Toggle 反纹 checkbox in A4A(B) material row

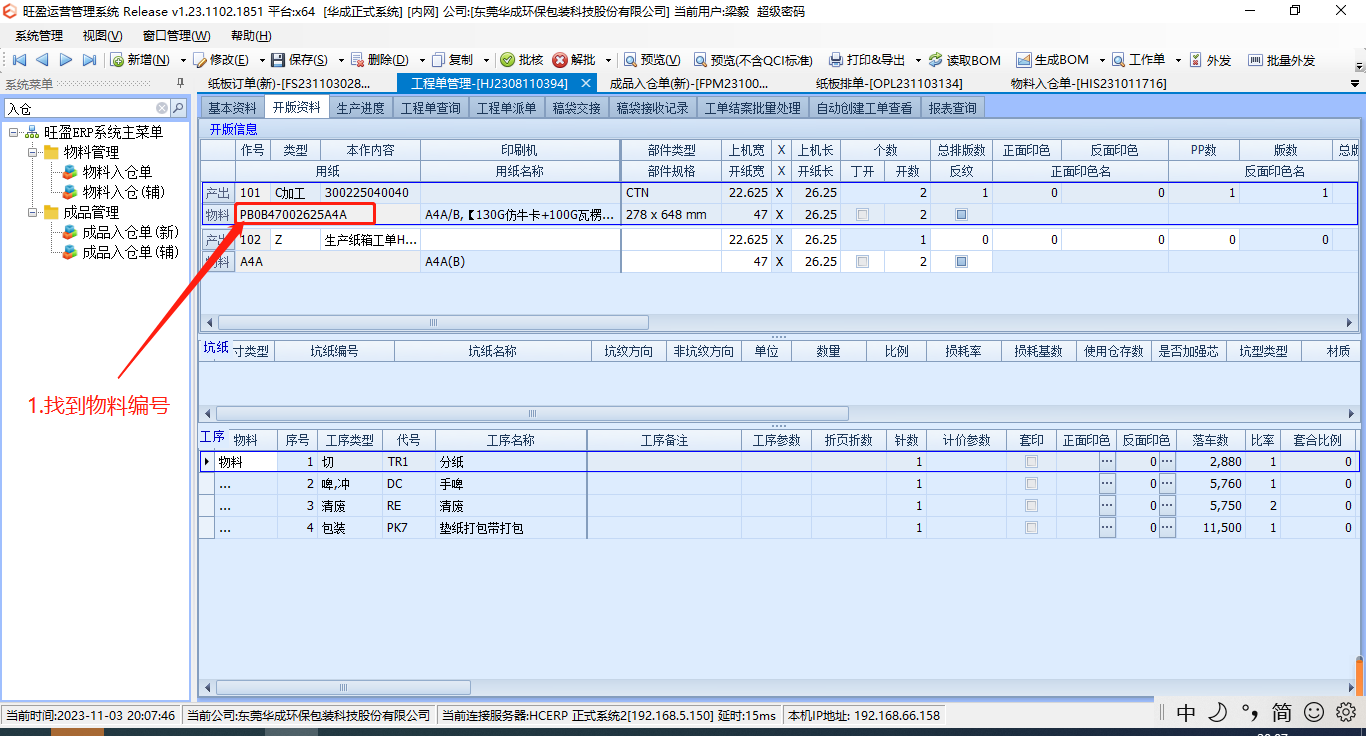click(961, 262)
